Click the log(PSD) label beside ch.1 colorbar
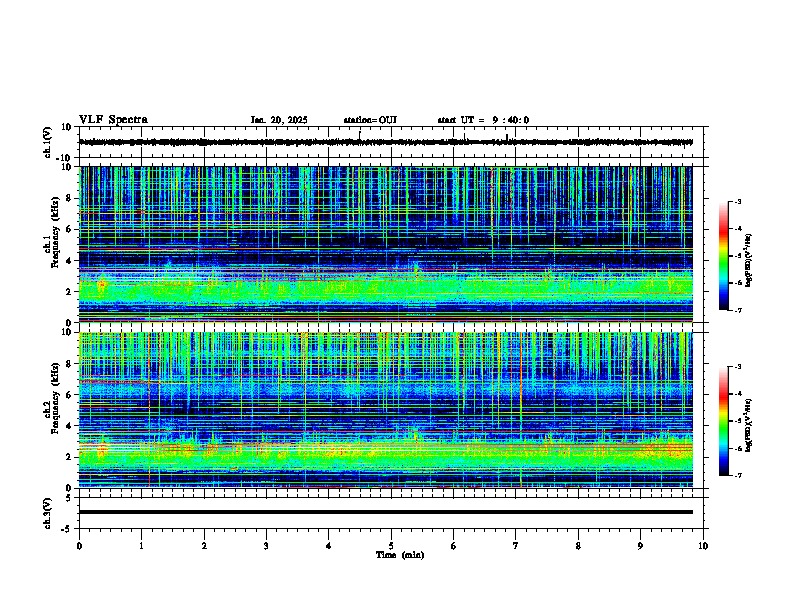Image resolution: width=792 pixels, height=612 pixels. (x=749, y=260)
